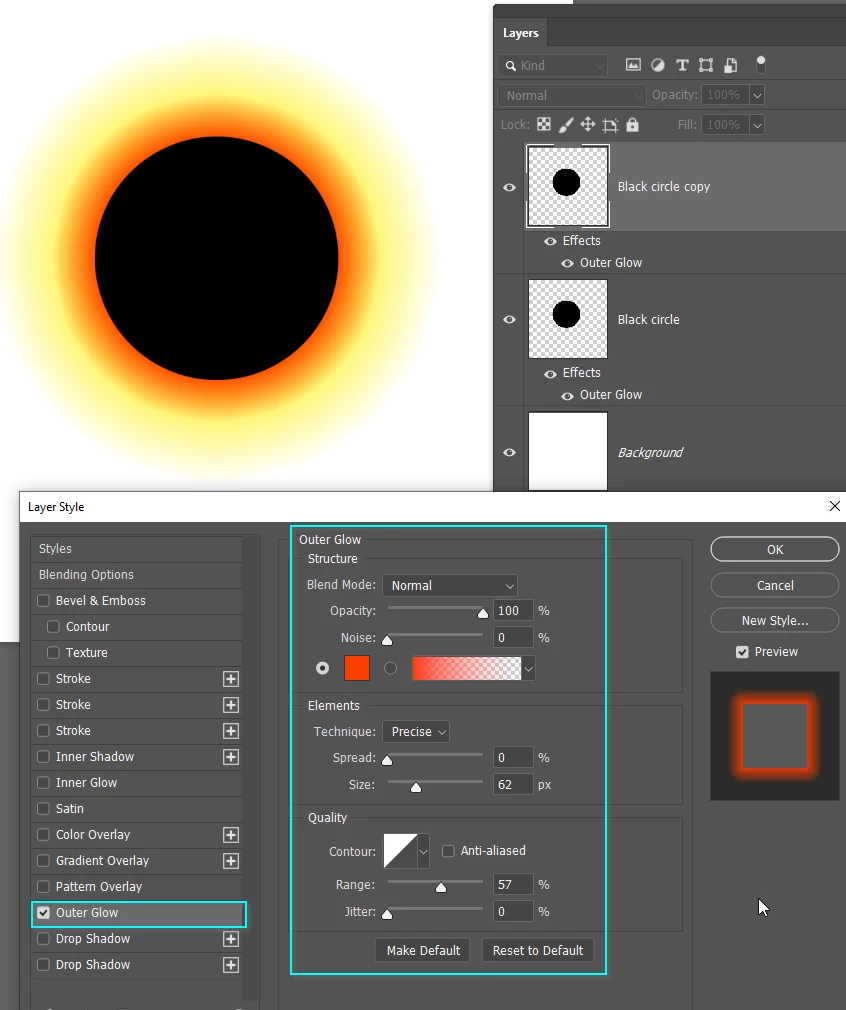846x1010 pixels.
Task: Click the Range slider handle
Action: coord(441,887)
